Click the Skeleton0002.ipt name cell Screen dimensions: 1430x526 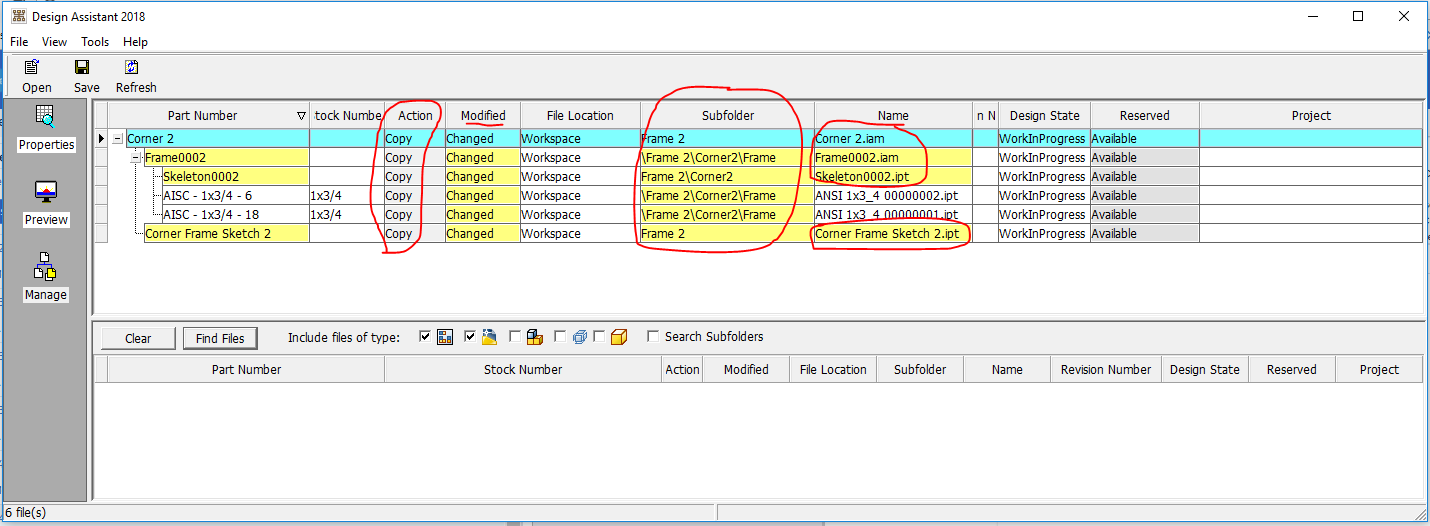coord(893,177)
